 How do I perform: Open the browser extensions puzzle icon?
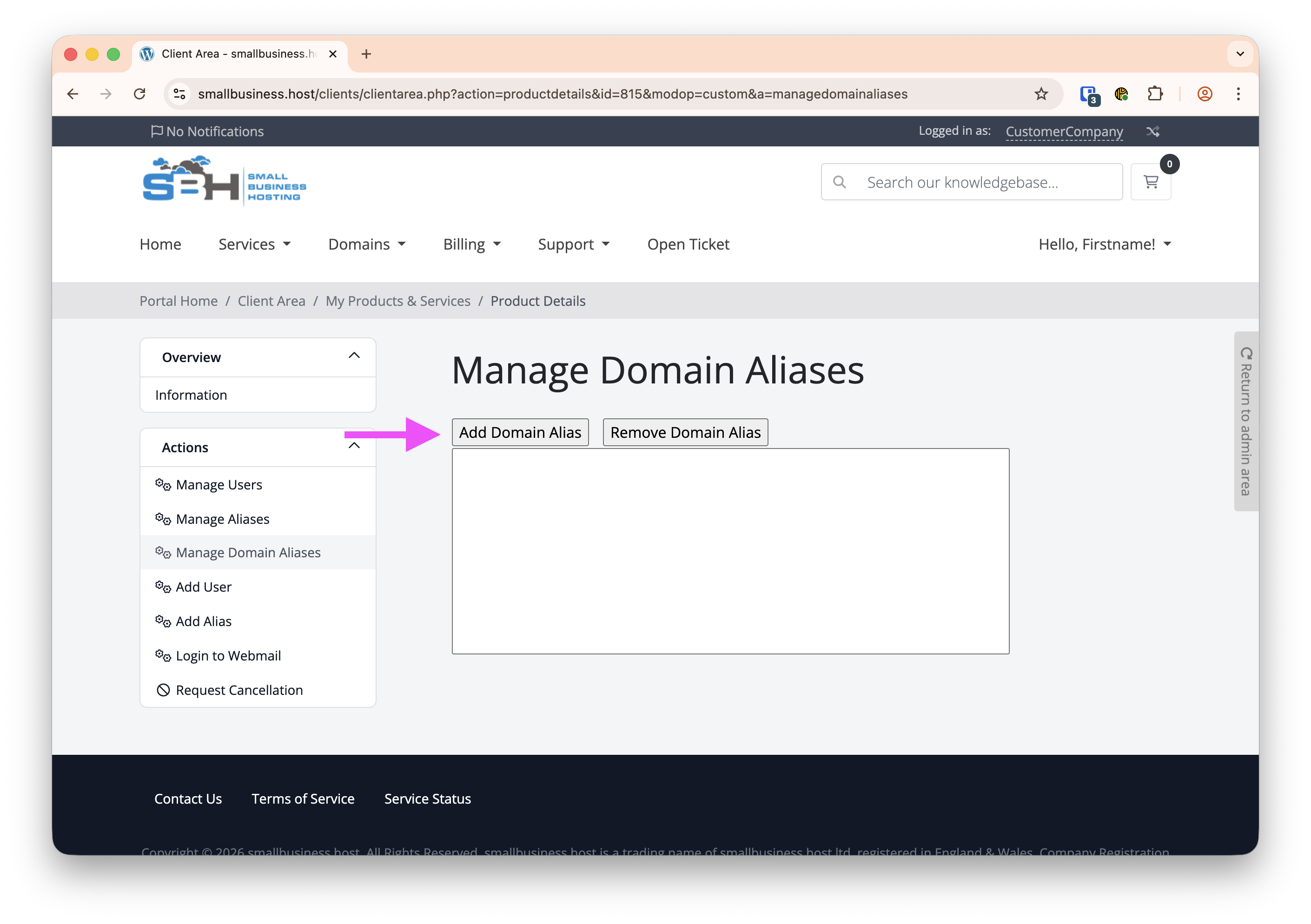click(1154, 93)
